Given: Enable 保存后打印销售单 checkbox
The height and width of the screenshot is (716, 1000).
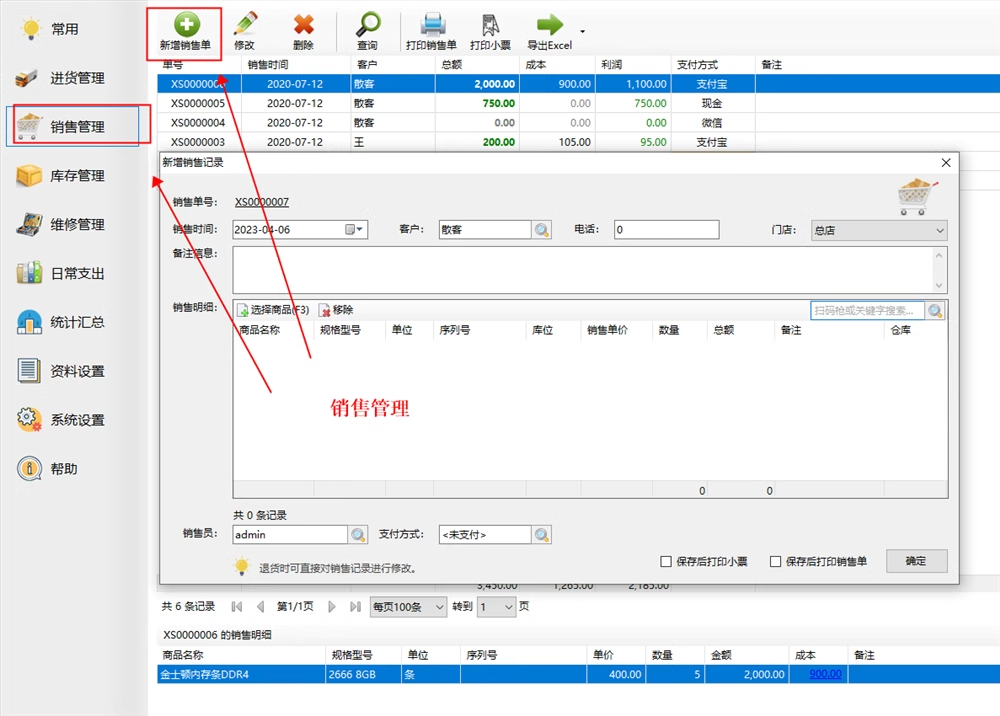Looking at the screenshot, I should click(x=776, y=561).
